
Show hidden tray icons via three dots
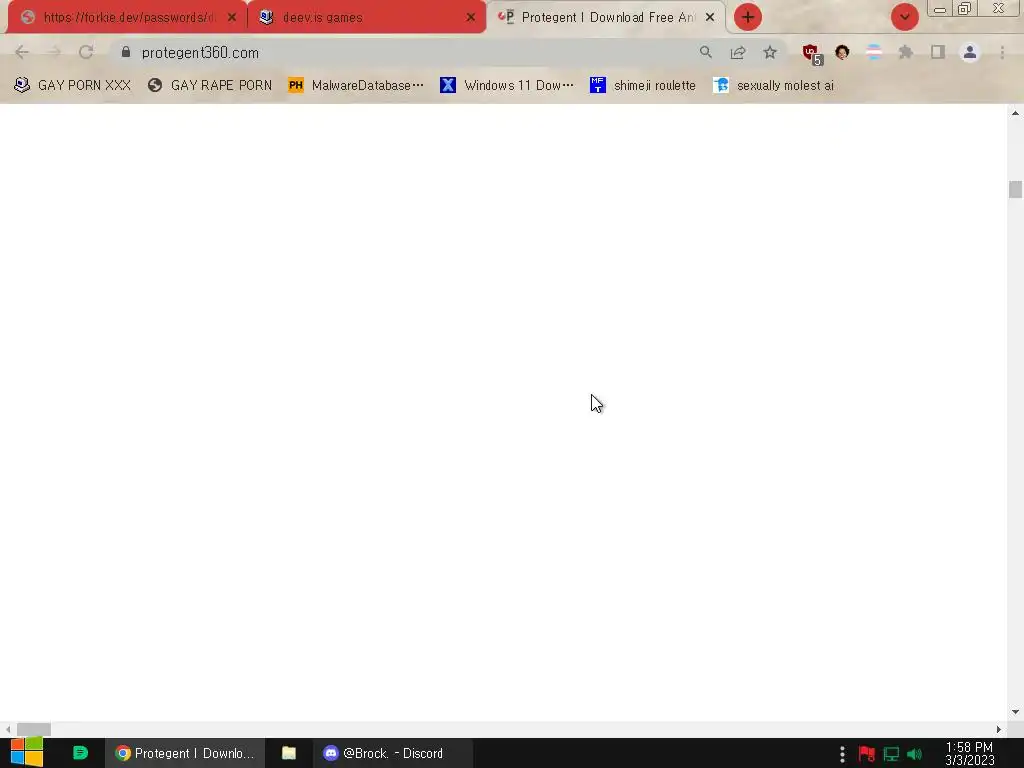pyautogui.click(x=842, y=754)
